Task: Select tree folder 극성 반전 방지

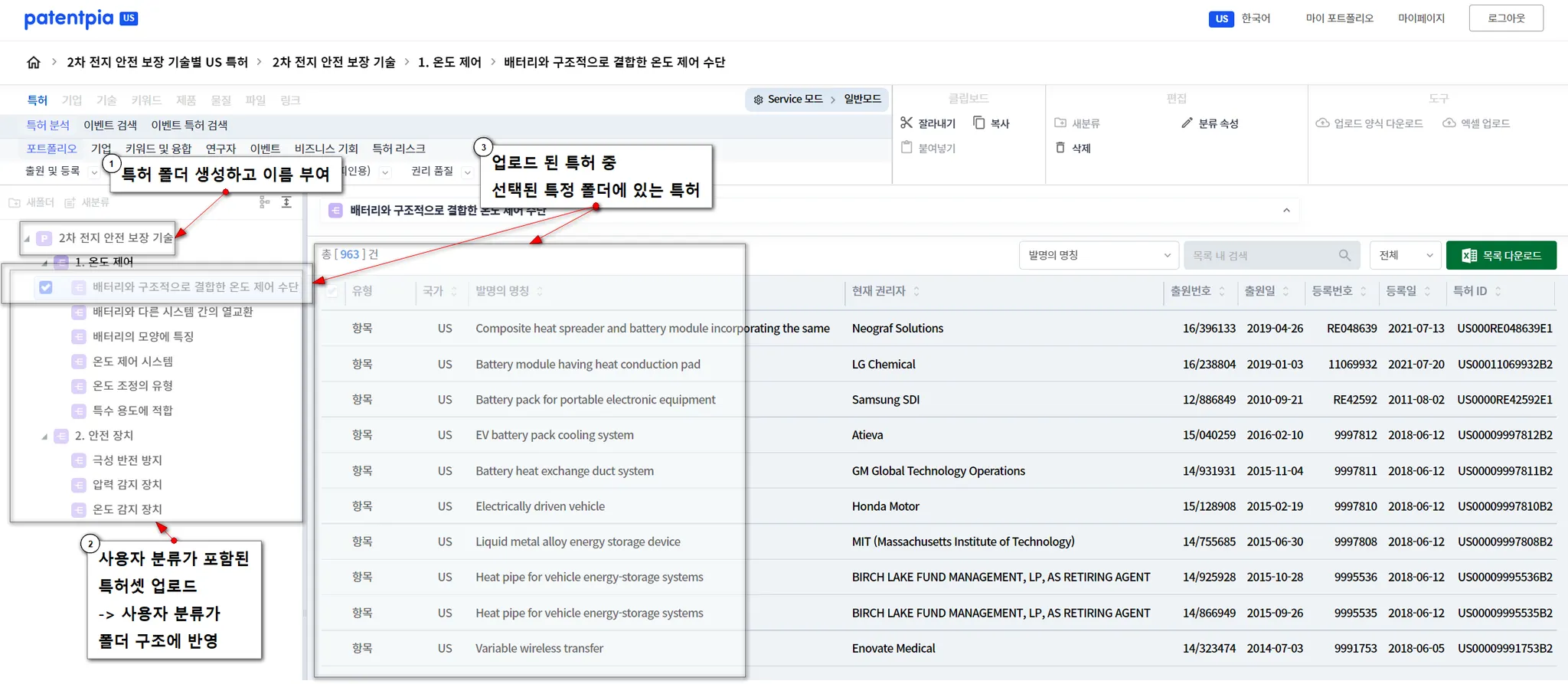Action: (127, 460)
